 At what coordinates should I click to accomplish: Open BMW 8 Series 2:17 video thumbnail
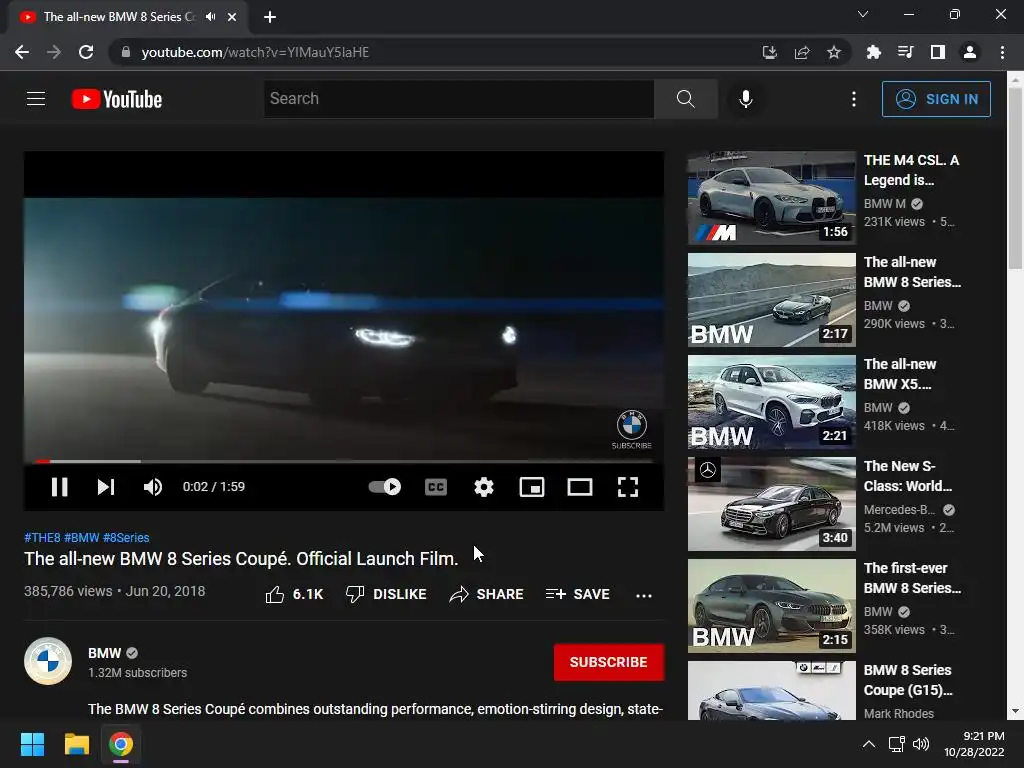point(771,300)
